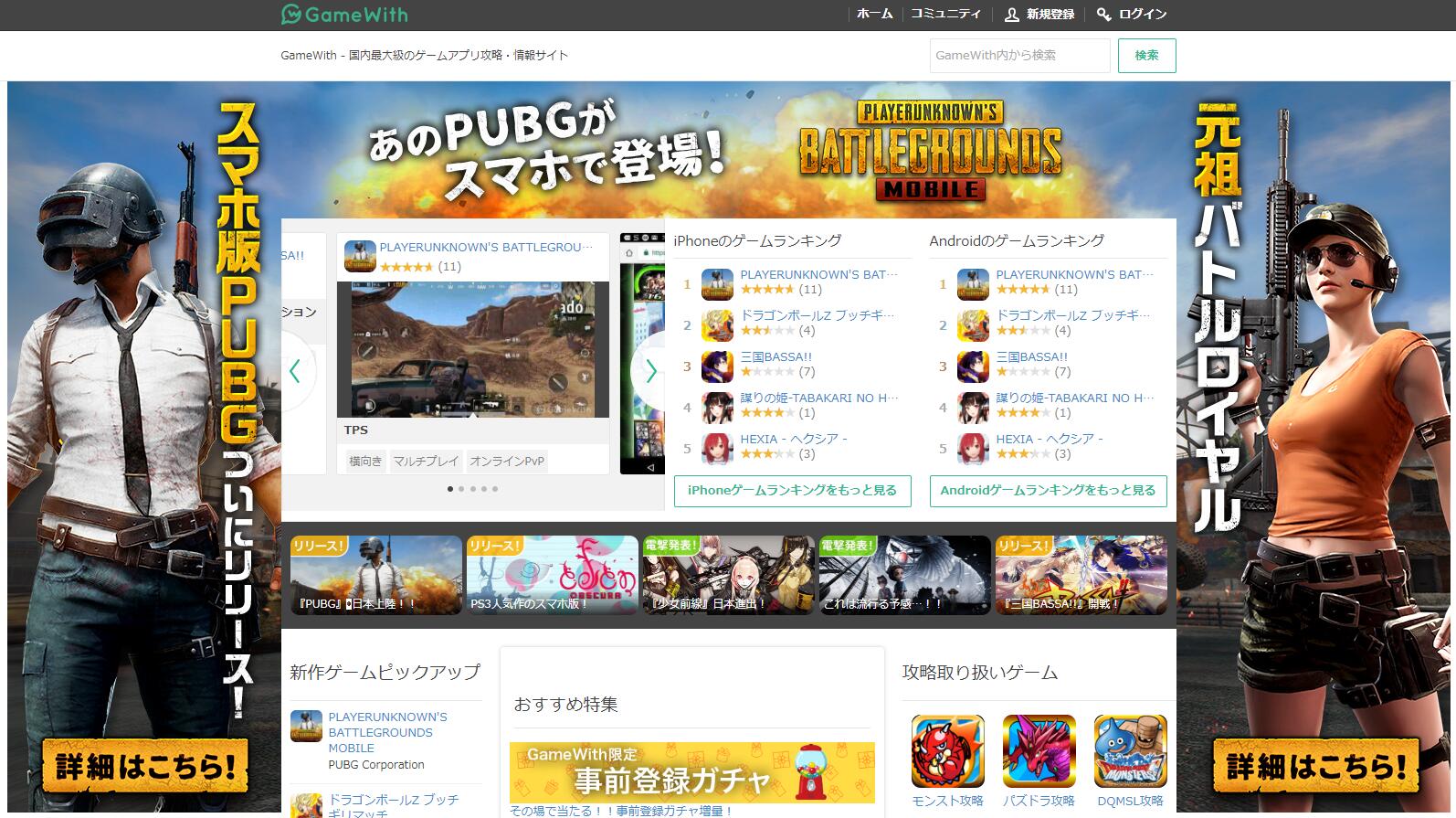1456x818 pixels.
Task: Click PUBG icon in iPhone ranking
Action: [x=717, y=284]
